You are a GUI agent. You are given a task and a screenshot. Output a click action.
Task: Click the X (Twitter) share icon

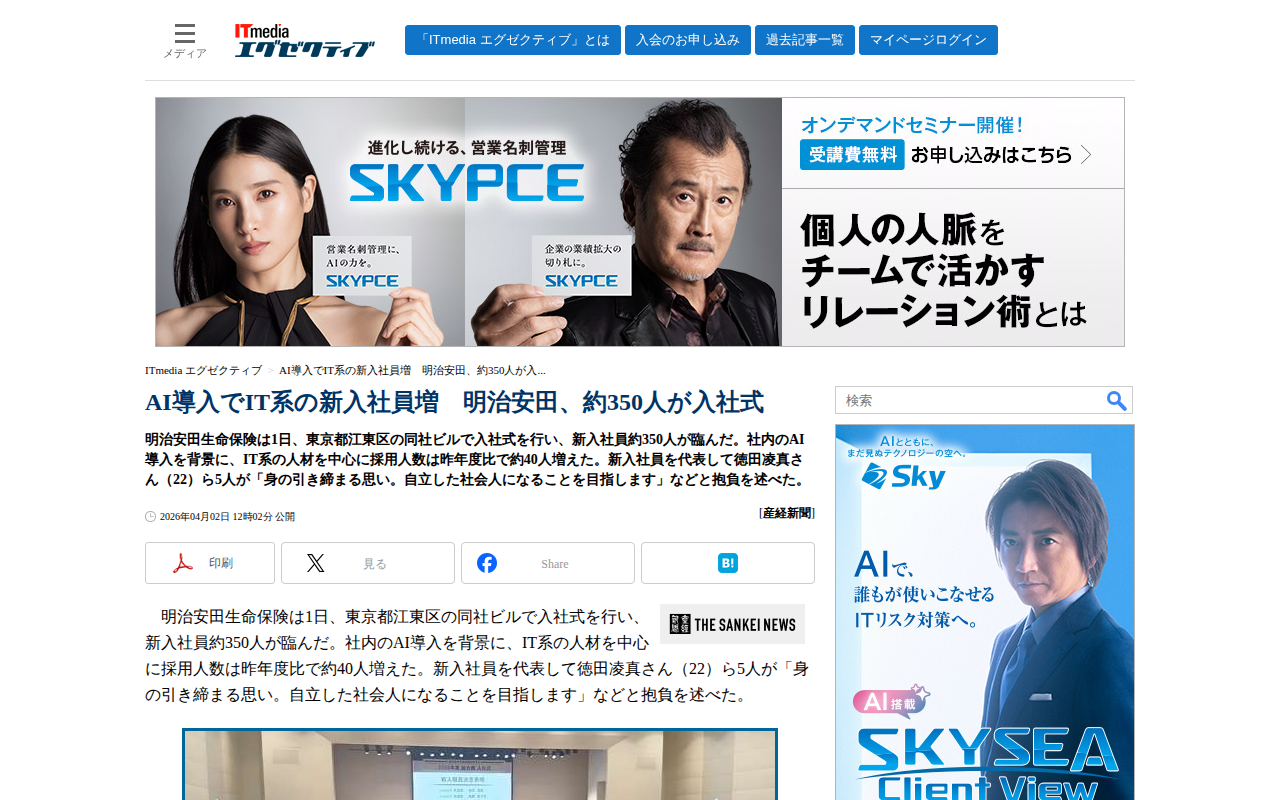click(x=316, y=563)
